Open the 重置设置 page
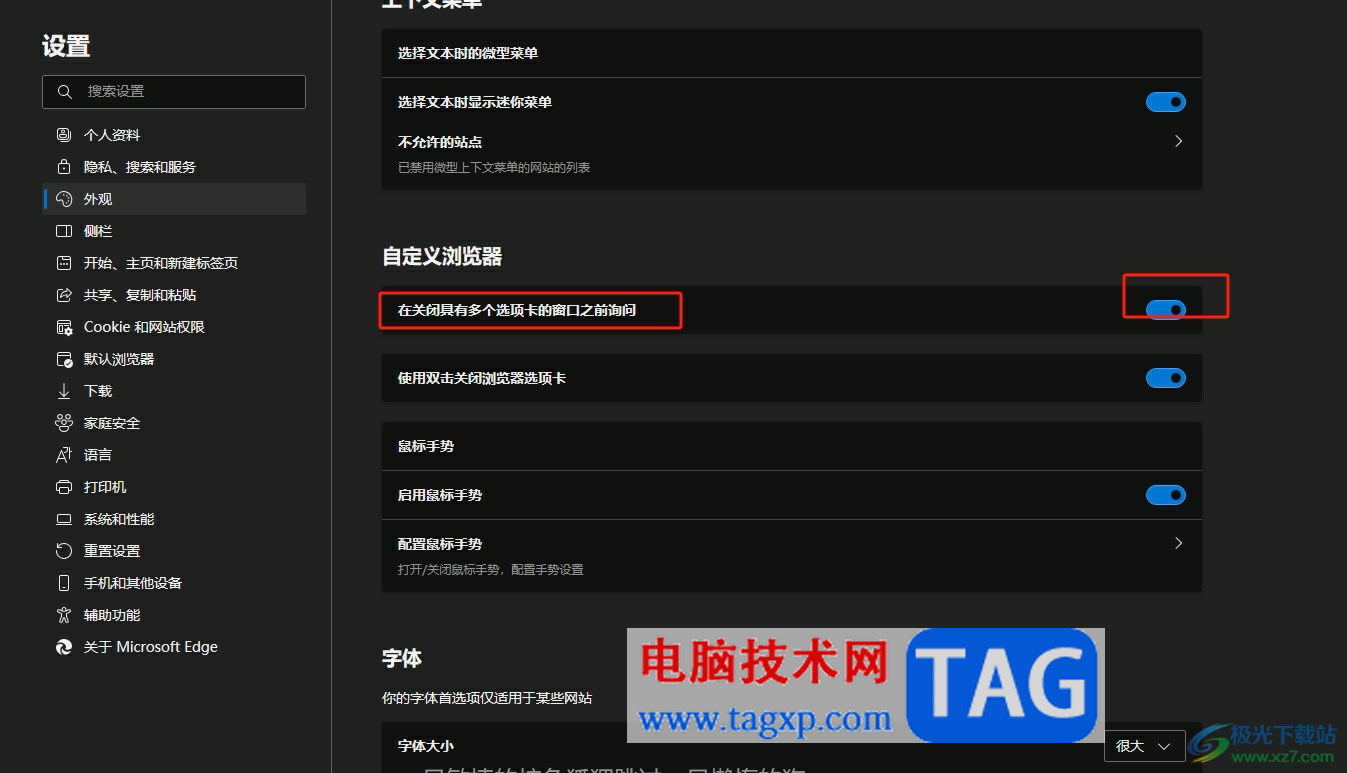The height and width of the screenshot is (773, 1347). [111, 550]
